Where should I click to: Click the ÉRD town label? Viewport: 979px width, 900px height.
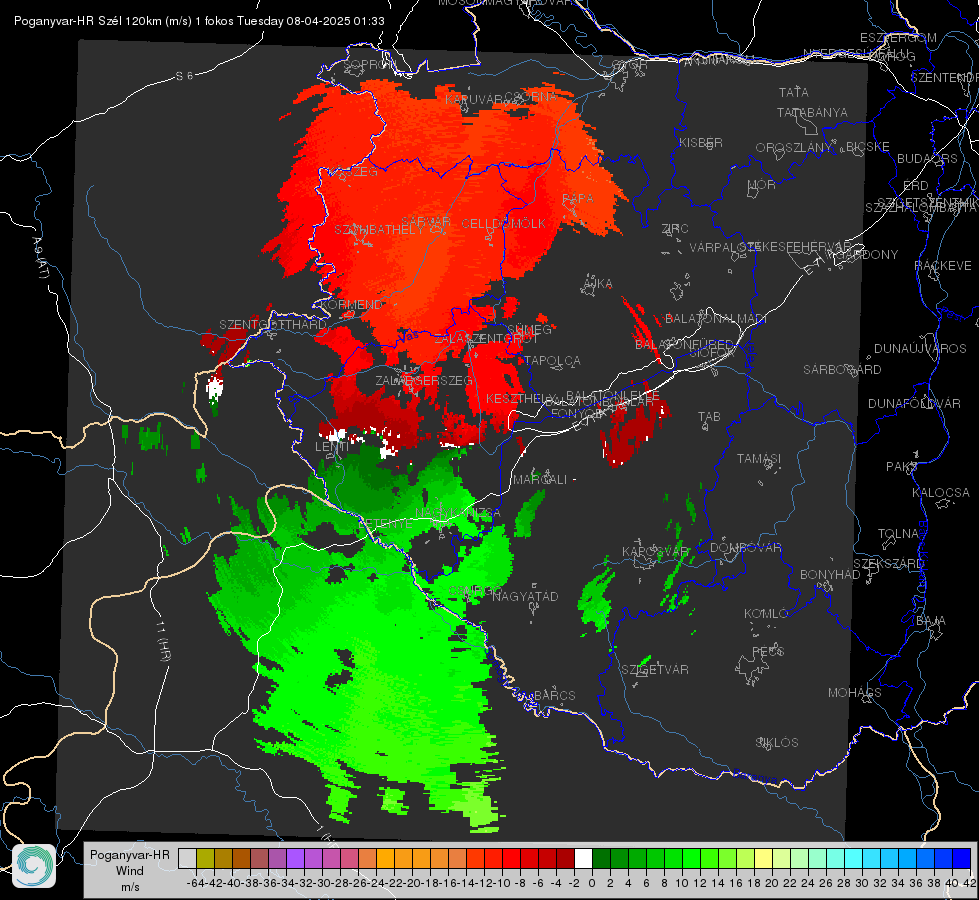tap(915, 185)
